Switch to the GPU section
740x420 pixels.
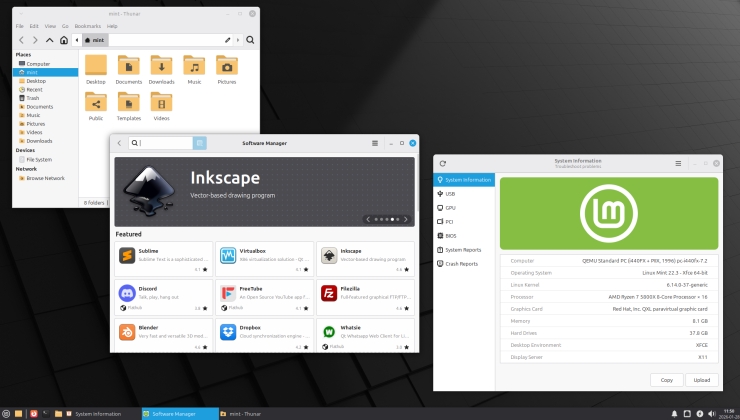pos(450,208)
